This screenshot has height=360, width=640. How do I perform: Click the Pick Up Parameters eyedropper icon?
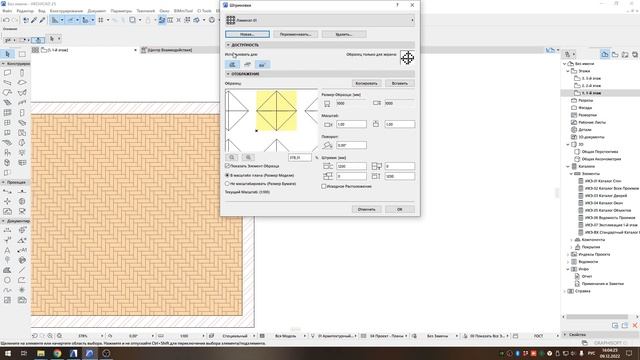pyautogui.click(x=34, y=20)
